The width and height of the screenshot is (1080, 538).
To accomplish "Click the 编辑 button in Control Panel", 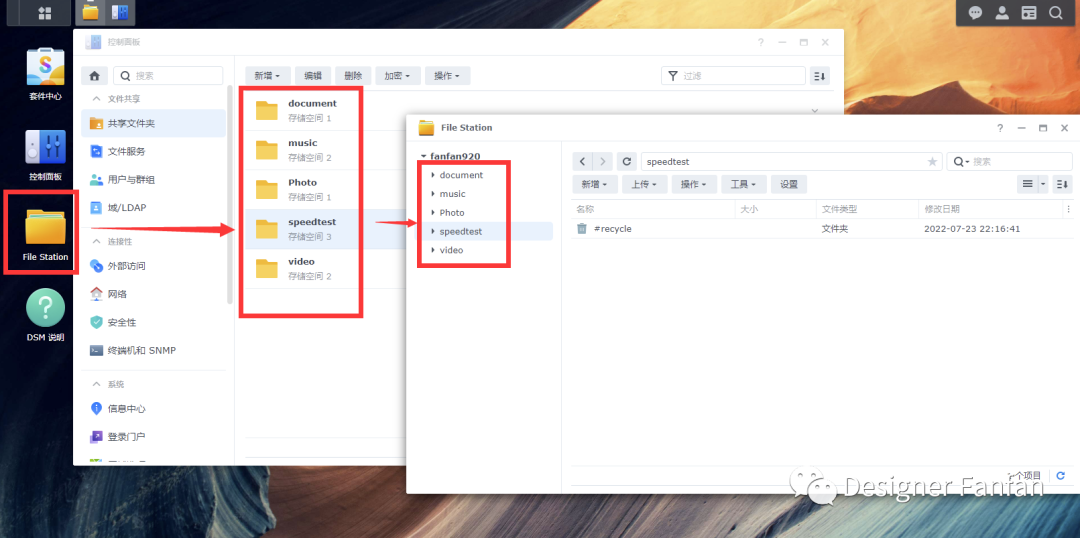I will pyautogui.click(x=313, y=76).
